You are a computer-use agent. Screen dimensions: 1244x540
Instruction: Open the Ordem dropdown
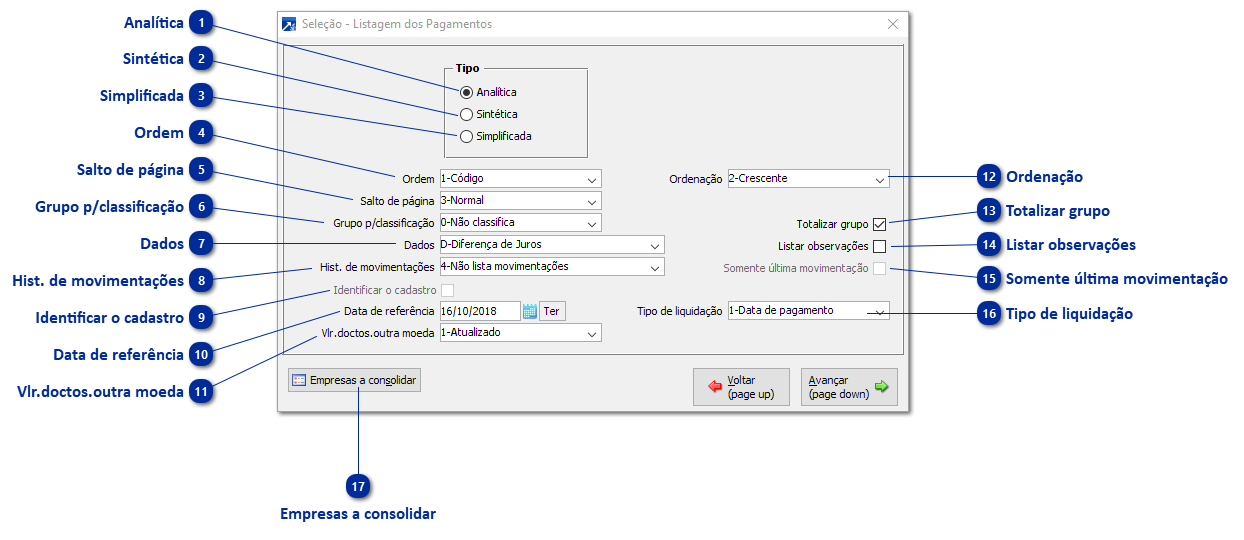tap(519, 179)
